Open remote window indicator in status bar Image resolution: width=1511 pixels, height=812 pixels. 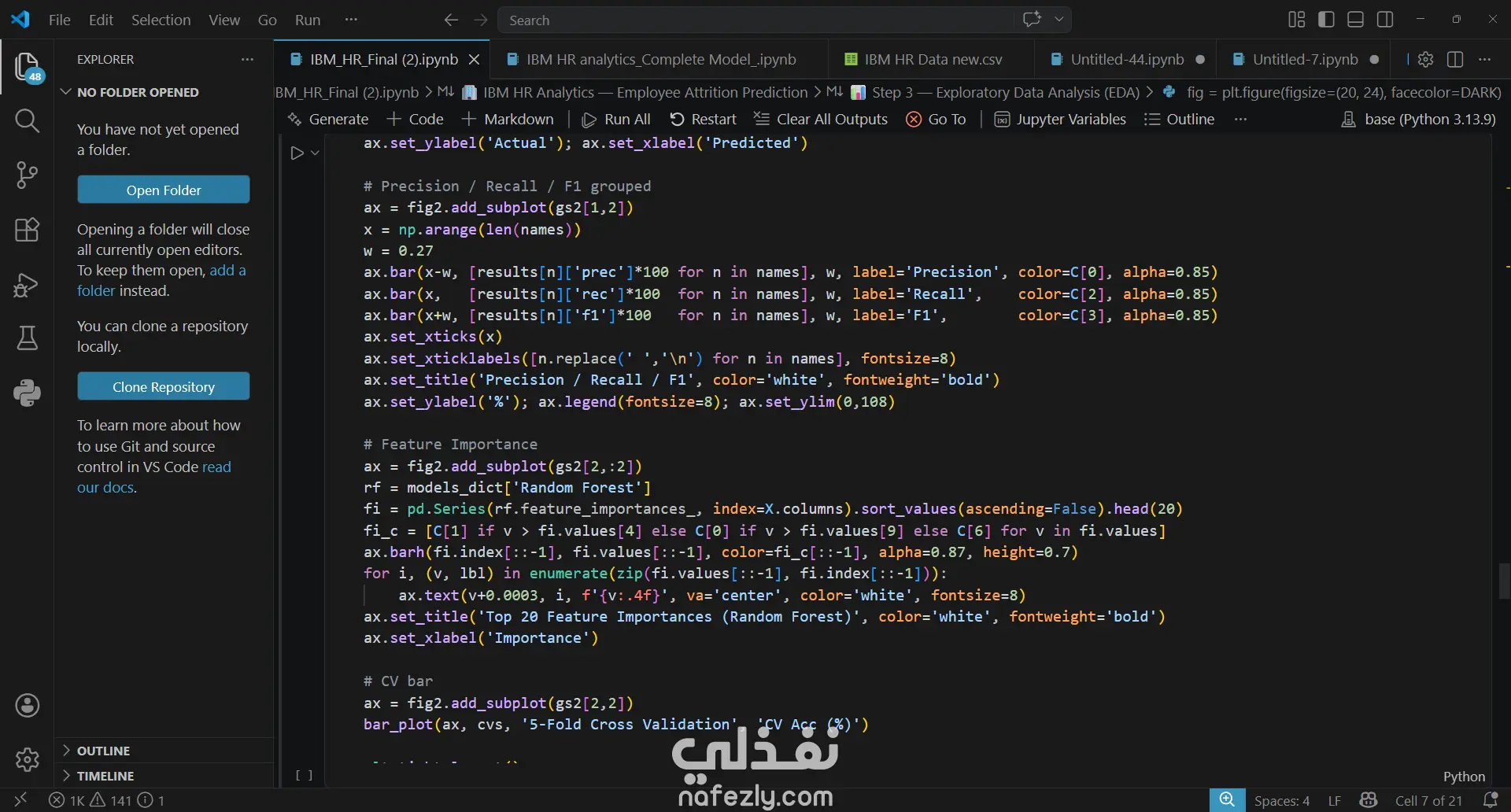click(20, 800)
